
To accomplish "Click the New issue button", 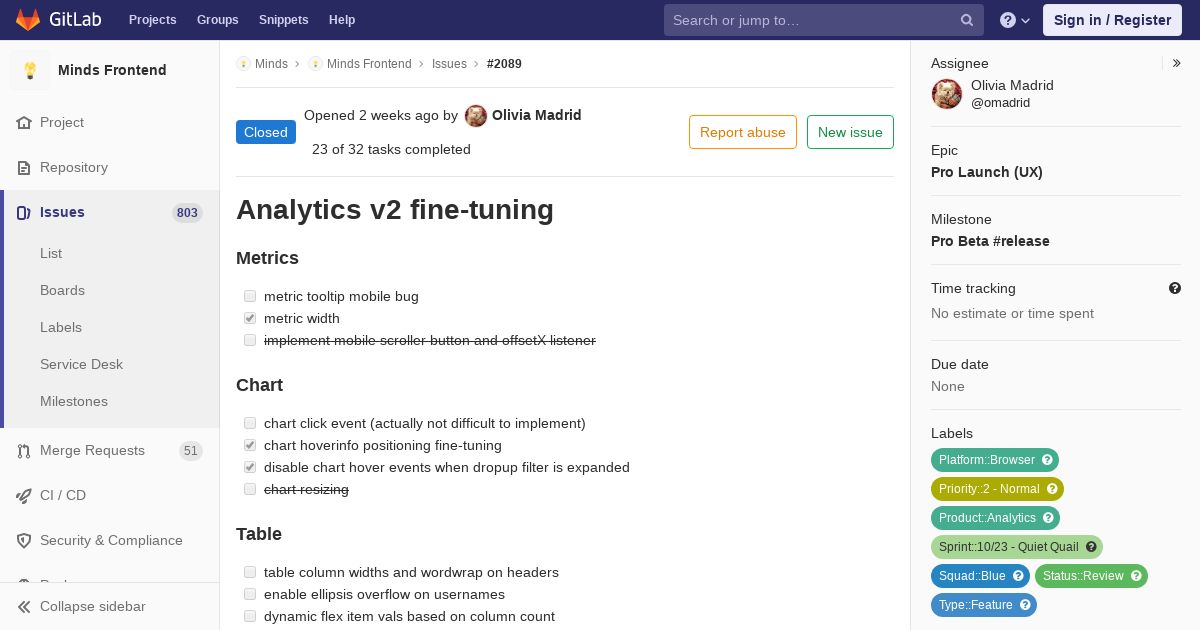I will (850, 132).
